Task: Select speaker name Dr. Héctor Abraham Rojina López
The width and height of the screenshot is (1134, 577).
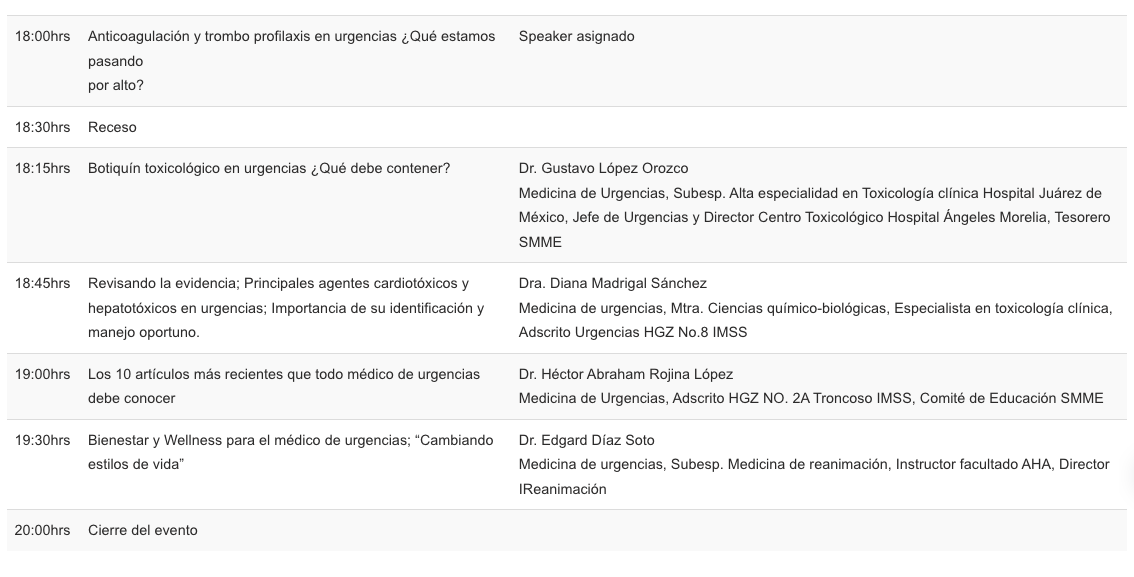Action: [626, 375]
